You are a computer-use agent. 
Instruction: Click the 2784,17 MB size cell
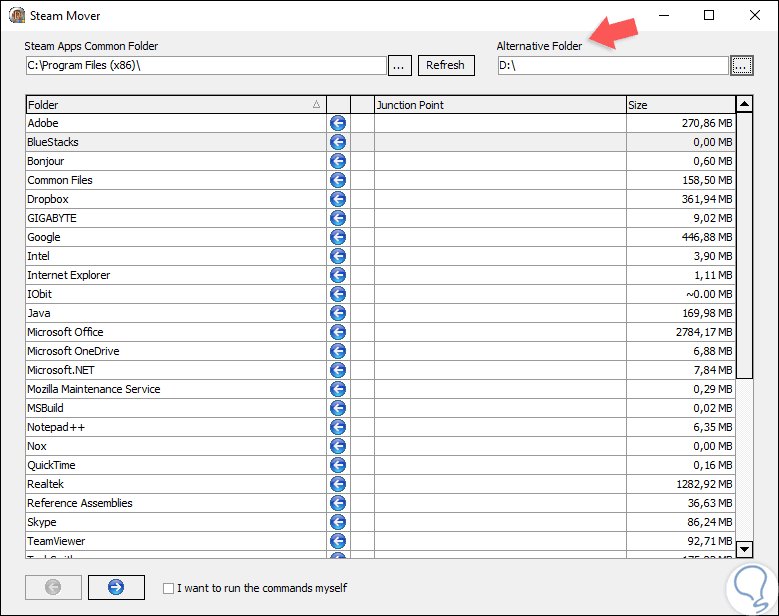[681, 332]
